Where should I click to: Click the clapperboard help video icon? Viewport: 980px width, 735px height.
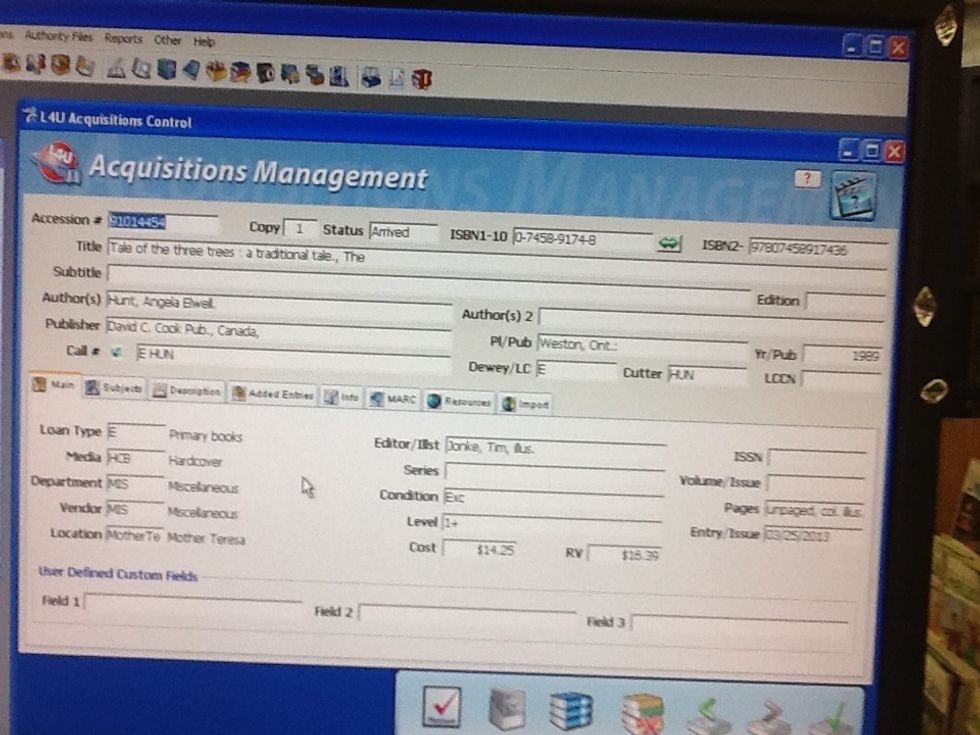tap(852, 194)
